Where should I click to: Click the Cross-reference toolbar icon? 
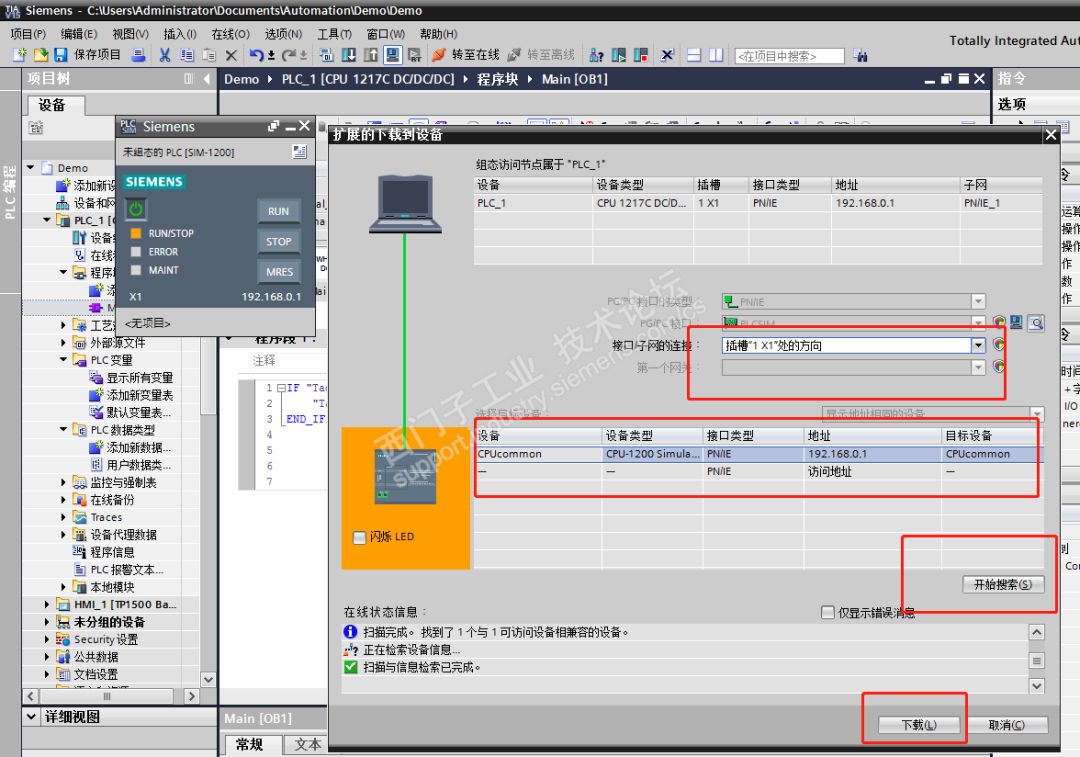(667, 55)
